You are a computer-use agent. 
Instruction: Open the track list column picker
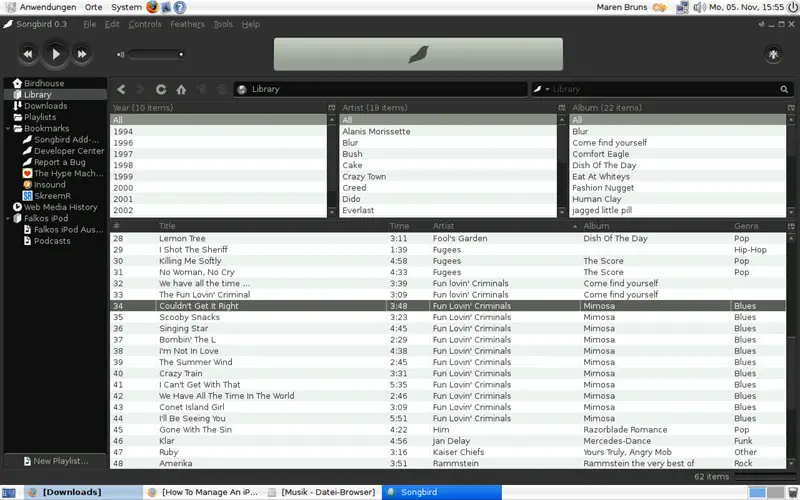(x=791, y=226)
